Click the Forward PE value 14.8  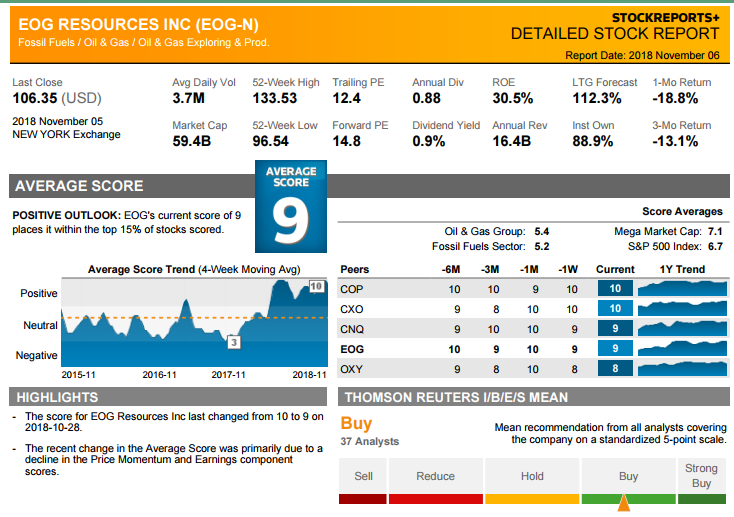pos(346,141)
